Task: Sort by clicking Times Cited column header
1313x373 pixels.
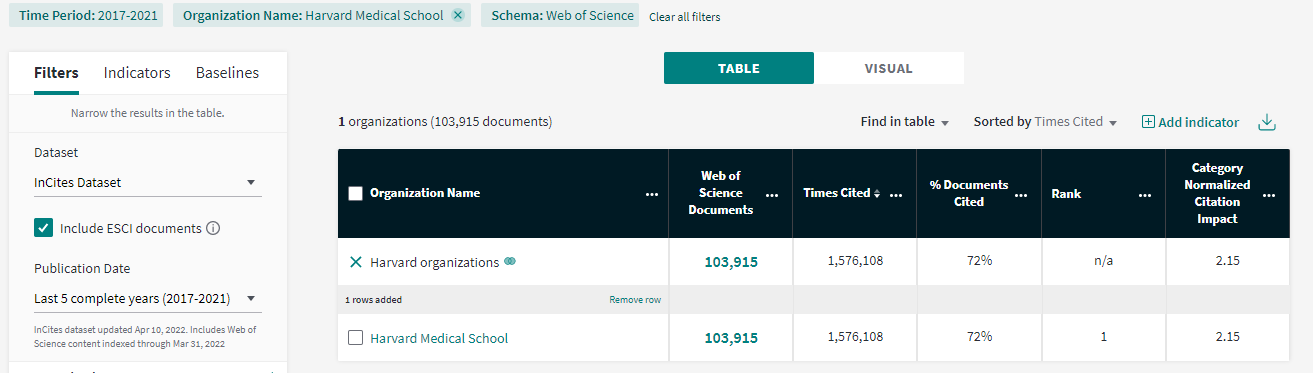Action: 836,193
